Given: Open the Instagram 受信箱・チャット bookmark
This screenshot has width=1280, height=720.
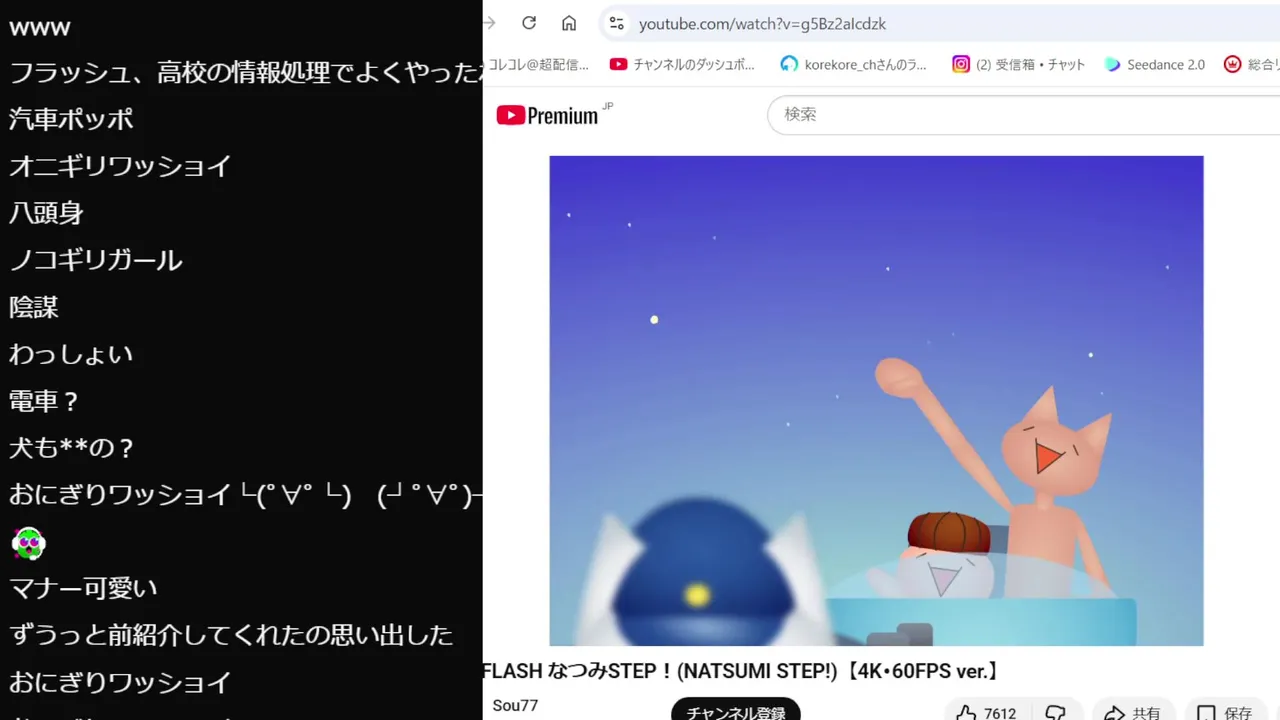Looking at the screenshot, I should pyautogui.click(x=1018, y=65).
